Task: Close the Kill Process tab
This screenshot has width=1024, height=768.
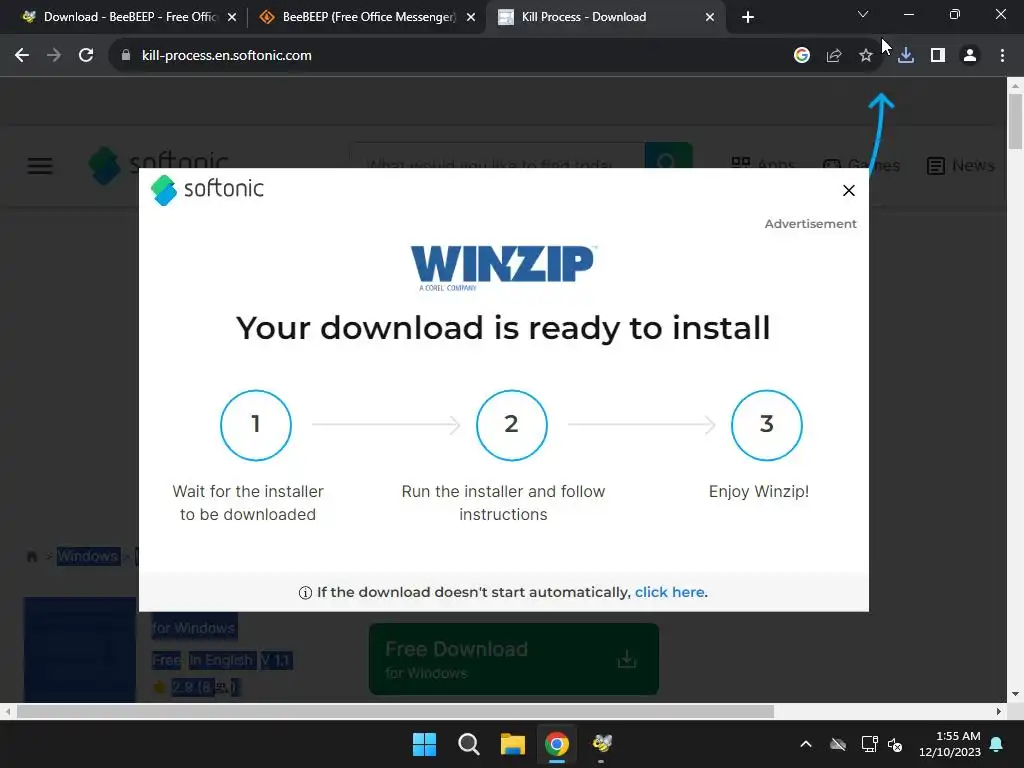Action: (710, 18)
